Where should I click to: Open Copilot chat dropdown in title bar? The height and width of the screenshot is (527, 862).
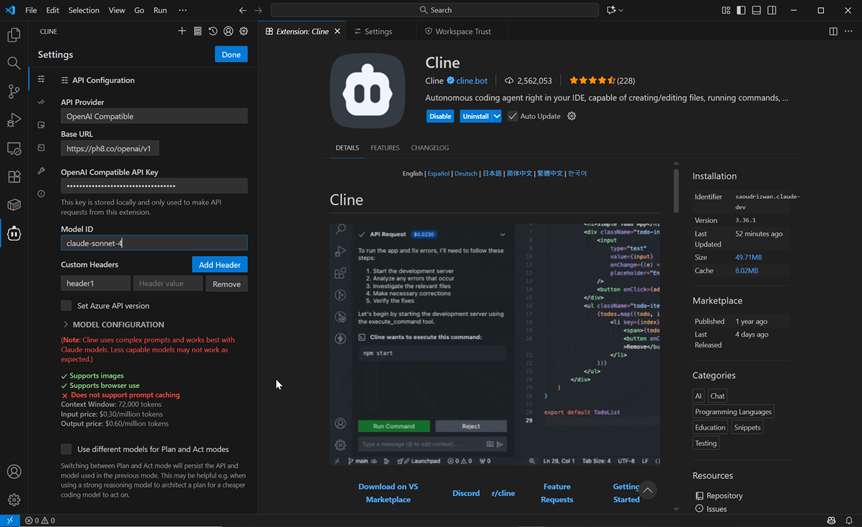click(x=621, y=10)
